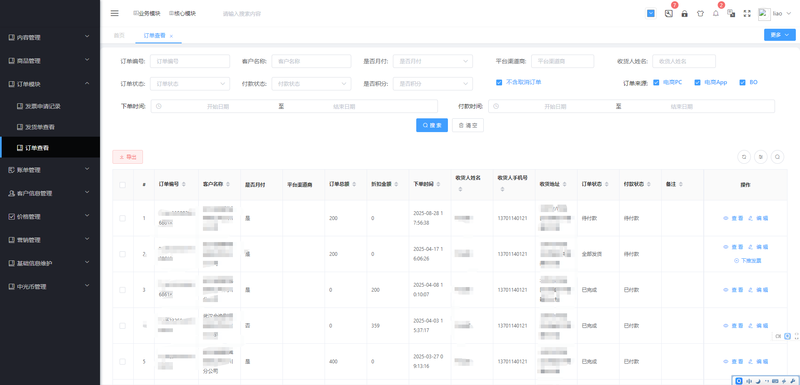800x385 pixels.
Task: Collapse the sidebar with the hamburger icon
Action: [114, 13]
